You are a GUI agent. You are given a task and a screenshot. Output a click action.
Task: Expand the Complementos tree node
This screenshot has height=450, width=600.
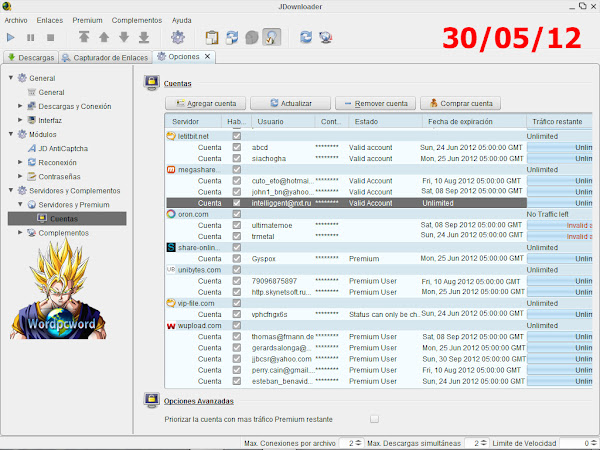pos(20,232)
